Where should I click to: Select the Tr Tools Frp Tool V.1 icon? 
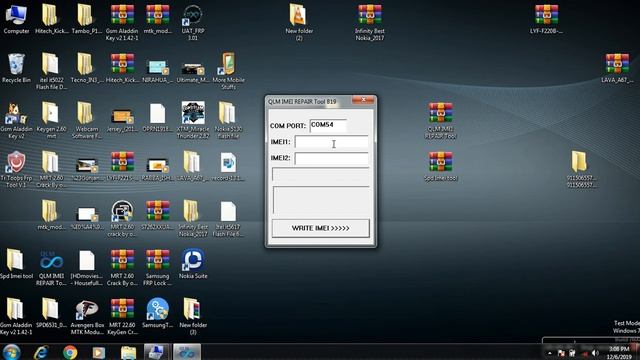click(x=16, y=169)
